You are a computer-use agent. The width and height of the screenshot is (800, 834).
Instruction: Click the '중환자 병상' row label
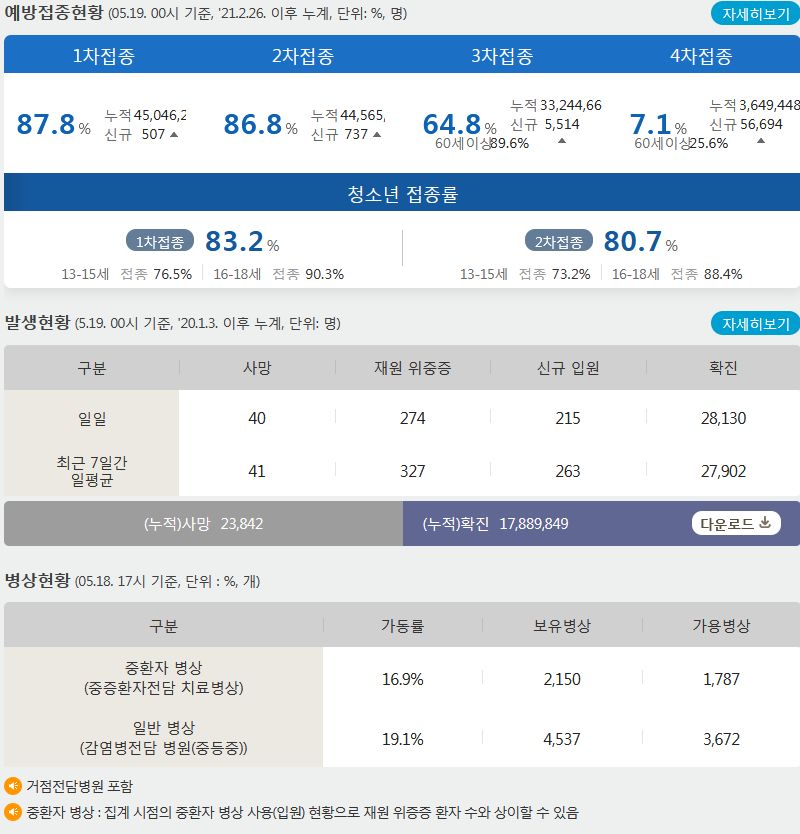coord(163,677)
